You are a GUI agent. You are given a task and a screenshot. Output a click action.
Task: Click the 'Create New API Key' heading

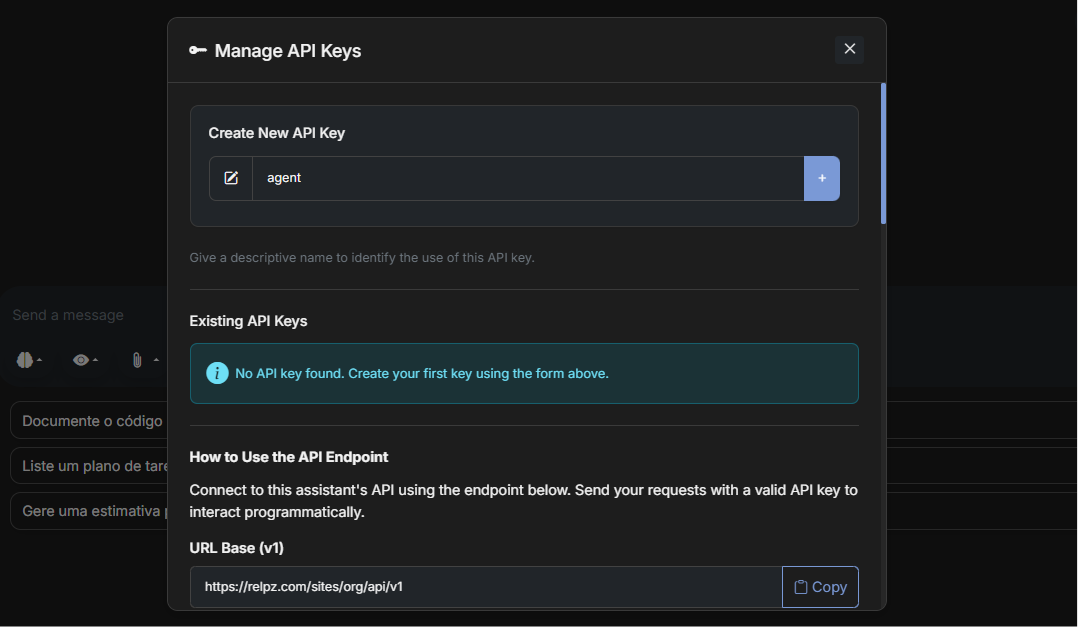(x=276, y=133)
